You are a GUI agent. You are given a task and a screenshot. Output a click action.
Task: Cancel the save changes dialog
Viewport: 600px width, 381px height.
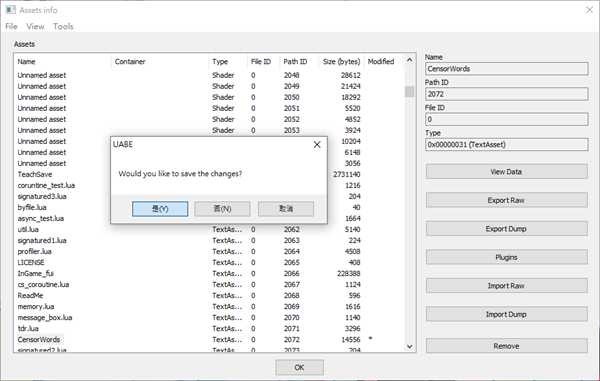click(286, 209)
